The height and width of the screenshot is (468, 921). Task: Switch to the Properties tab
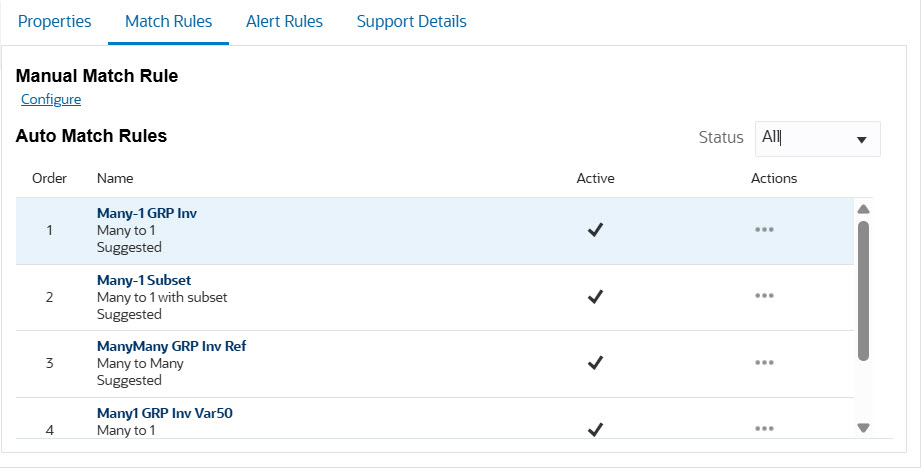[x=55, y=21]
